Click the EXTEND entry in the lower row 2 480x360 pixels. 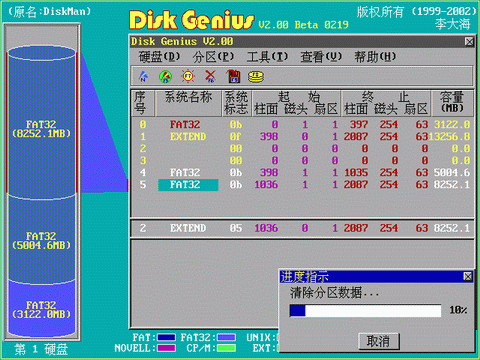click(x=188, y=228)
